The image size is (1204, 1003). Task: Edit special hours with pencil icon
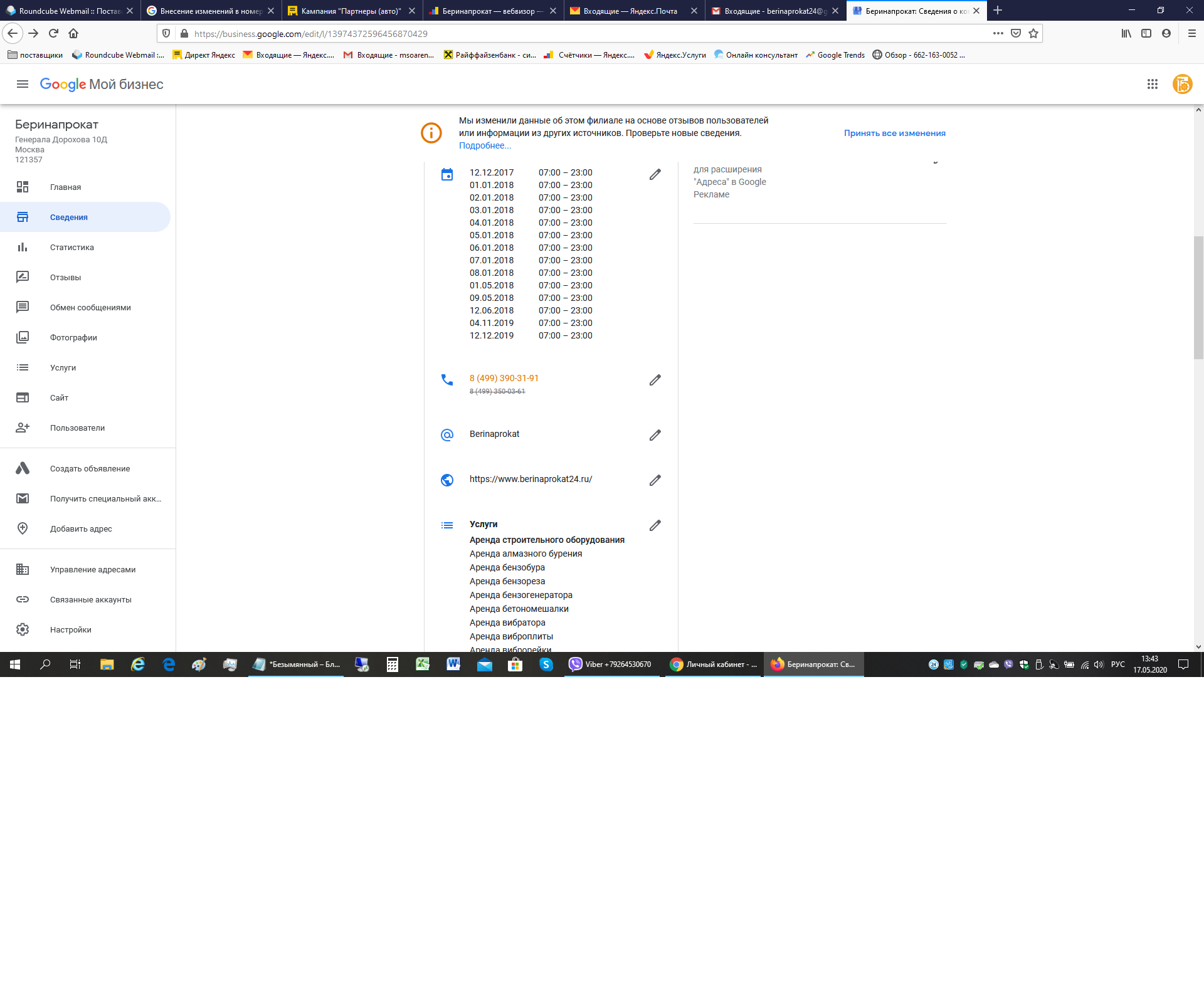(655, 174)
